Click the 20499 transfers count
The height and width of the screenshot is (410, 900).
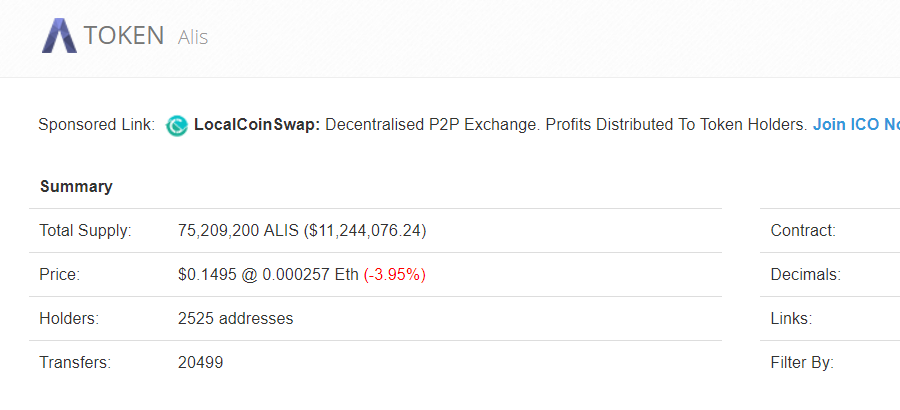(200, 362)
